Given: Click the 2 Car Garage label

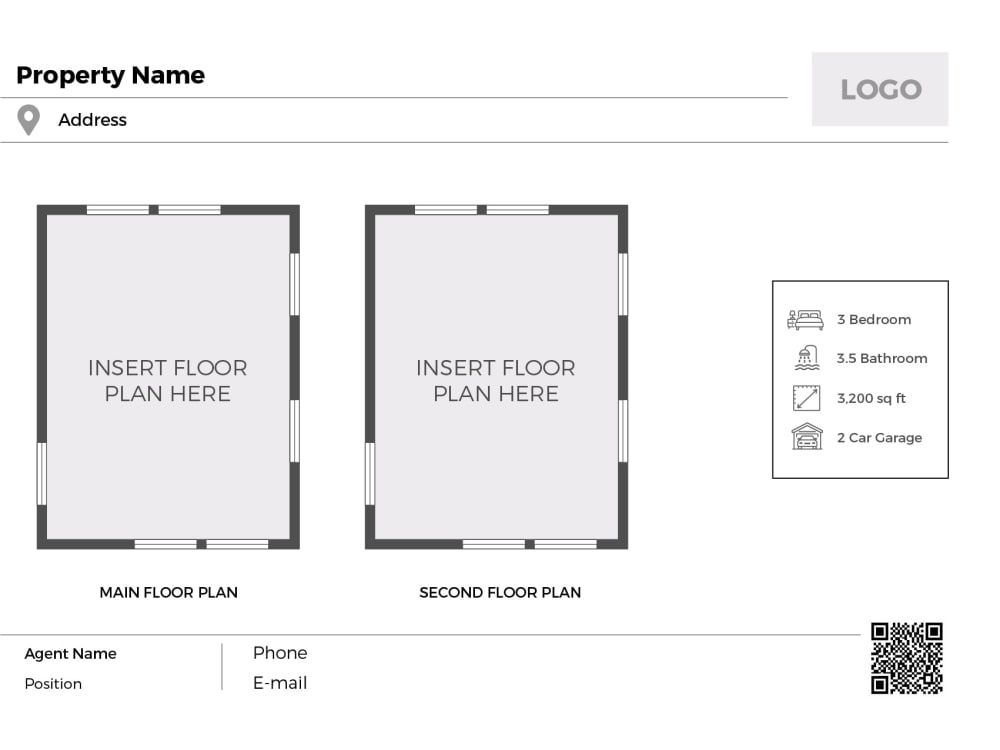Looking at the screenshot, I should click(879, 438).
